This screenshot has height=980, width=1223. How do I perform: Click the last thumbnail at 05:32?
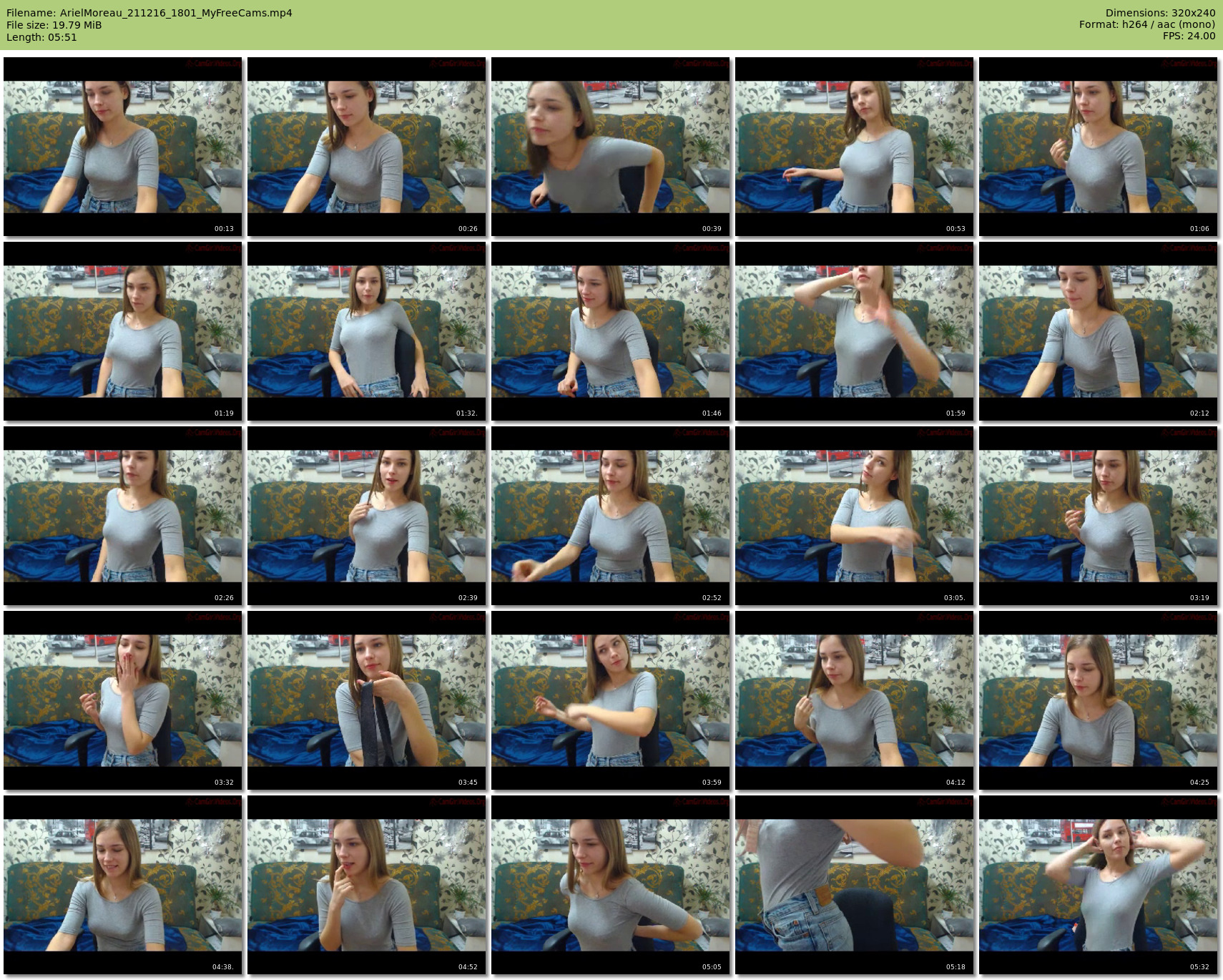(x=1098, y=885)
